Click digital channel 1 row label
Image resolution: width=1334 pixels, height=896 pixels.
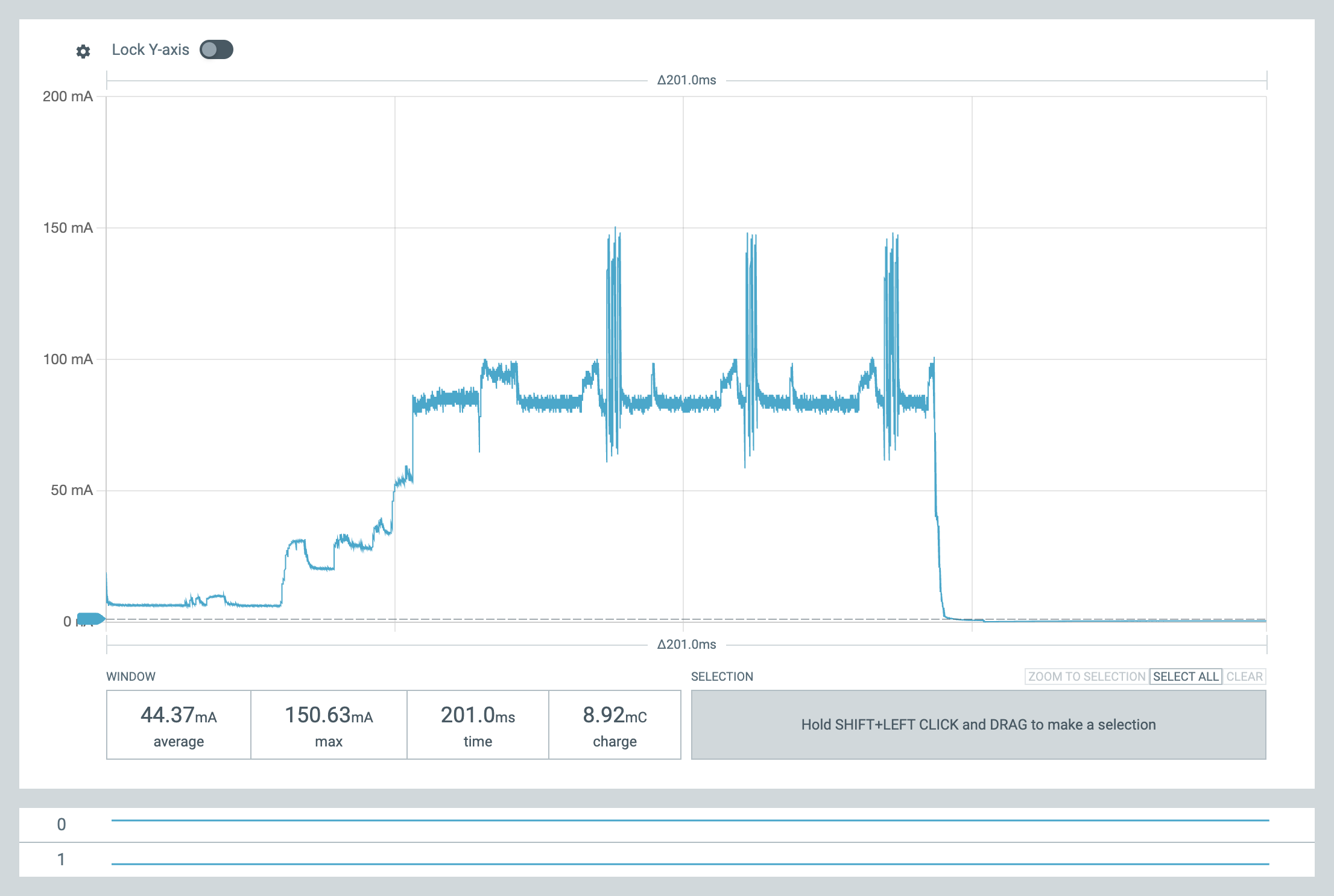pos(62,859)
